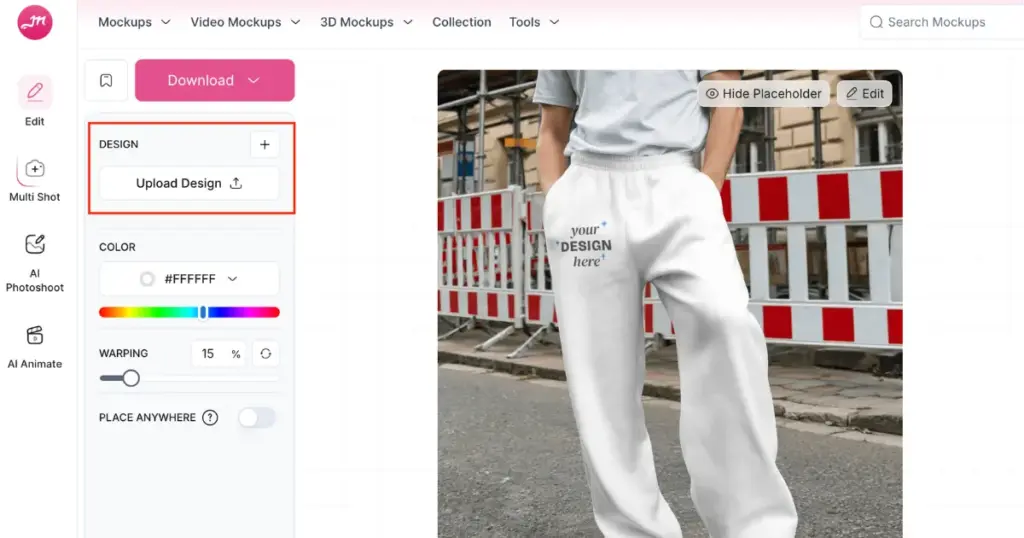Screen dimensions: 1024x538
Task: Open the #FFFFFF color dropdown
Action: click(189, 279)
